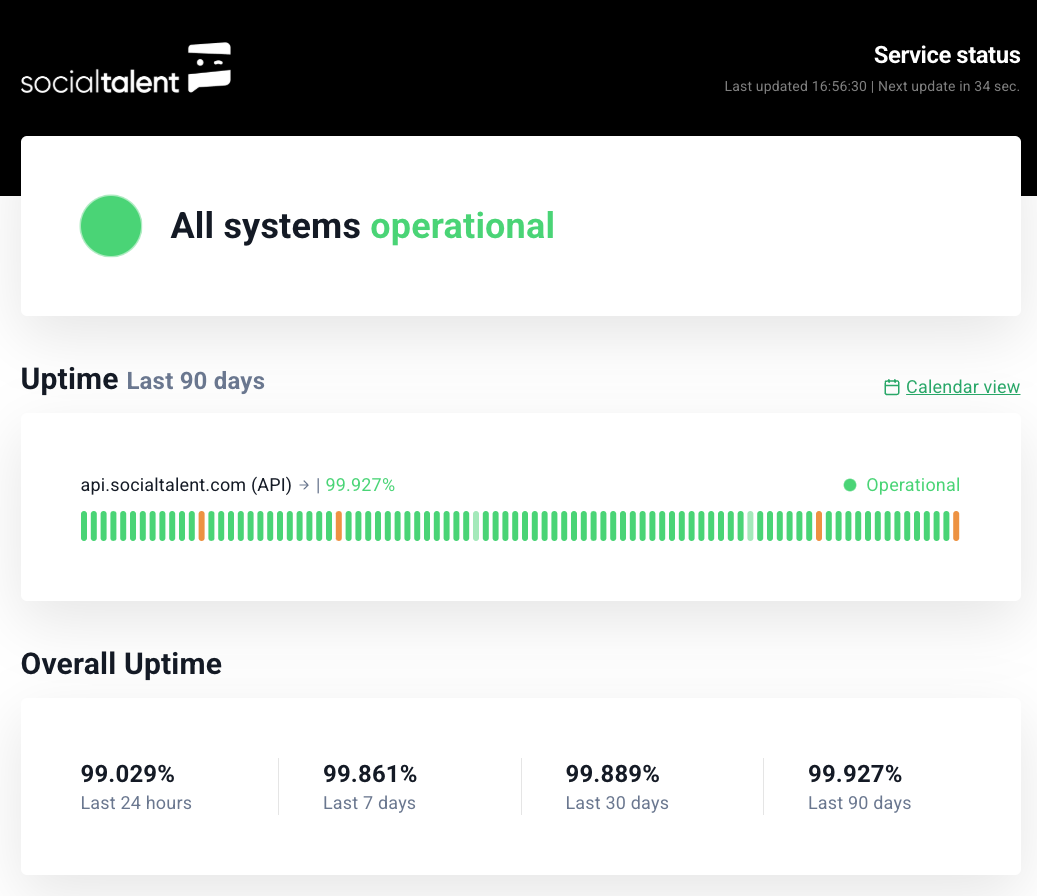Click the SocialTalent speech-bubble logo icon
This screenshot has width=1037, height=896.
[209, 67]
